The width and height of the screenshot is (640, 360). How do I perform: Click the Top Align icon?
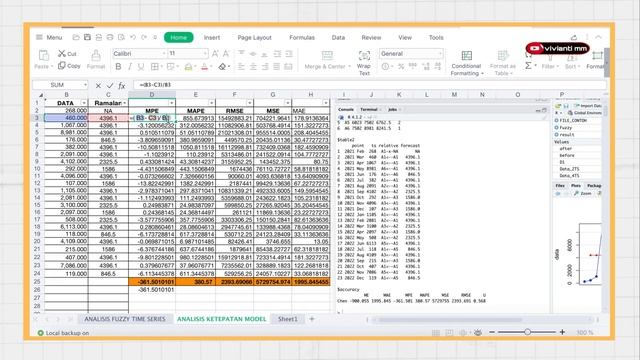coord(241,53)
